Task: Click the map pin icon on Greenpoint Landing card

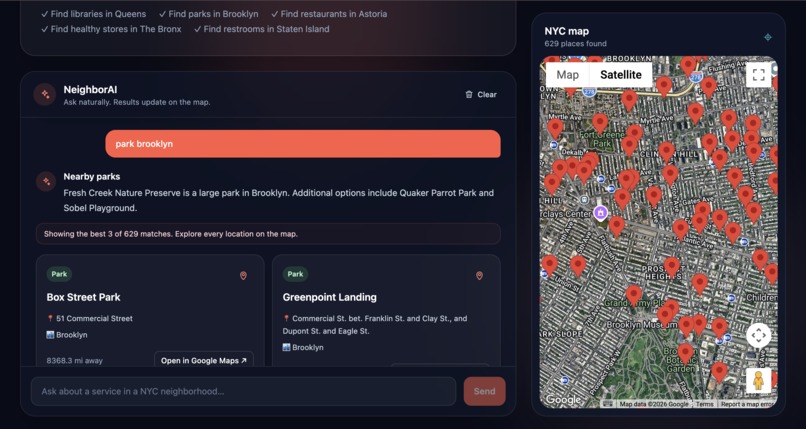Action: pos(480,276)
